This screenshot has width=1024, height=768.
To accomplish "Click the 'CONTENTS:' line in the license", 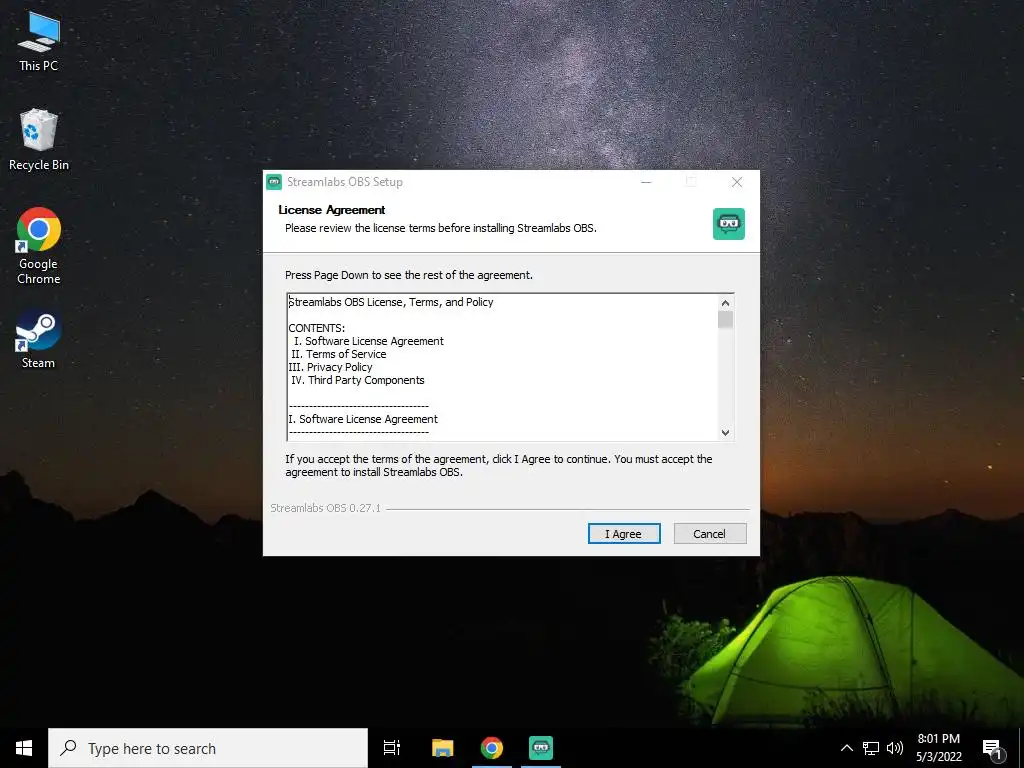I will (317, 328).
